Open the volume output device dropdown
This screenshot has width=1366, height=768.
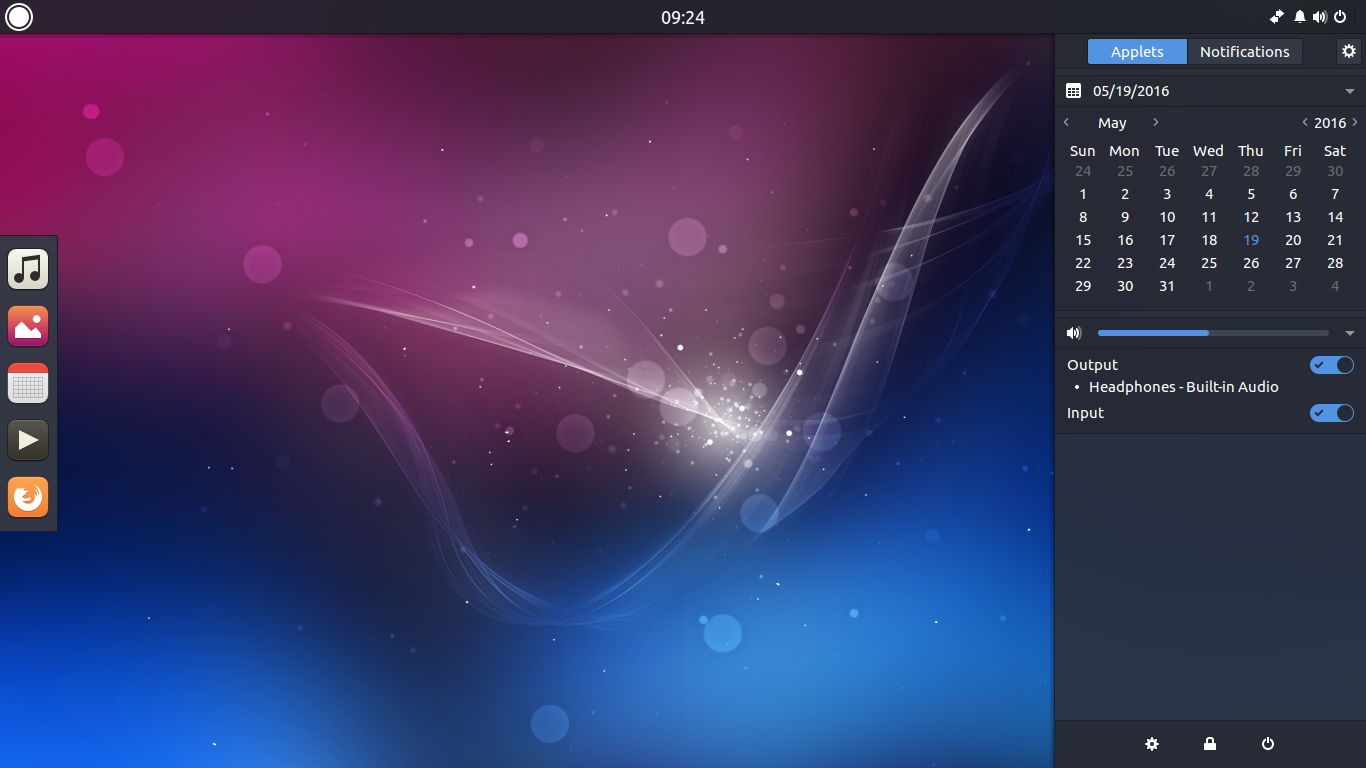pyautogui.click(x=1348, y=333)
